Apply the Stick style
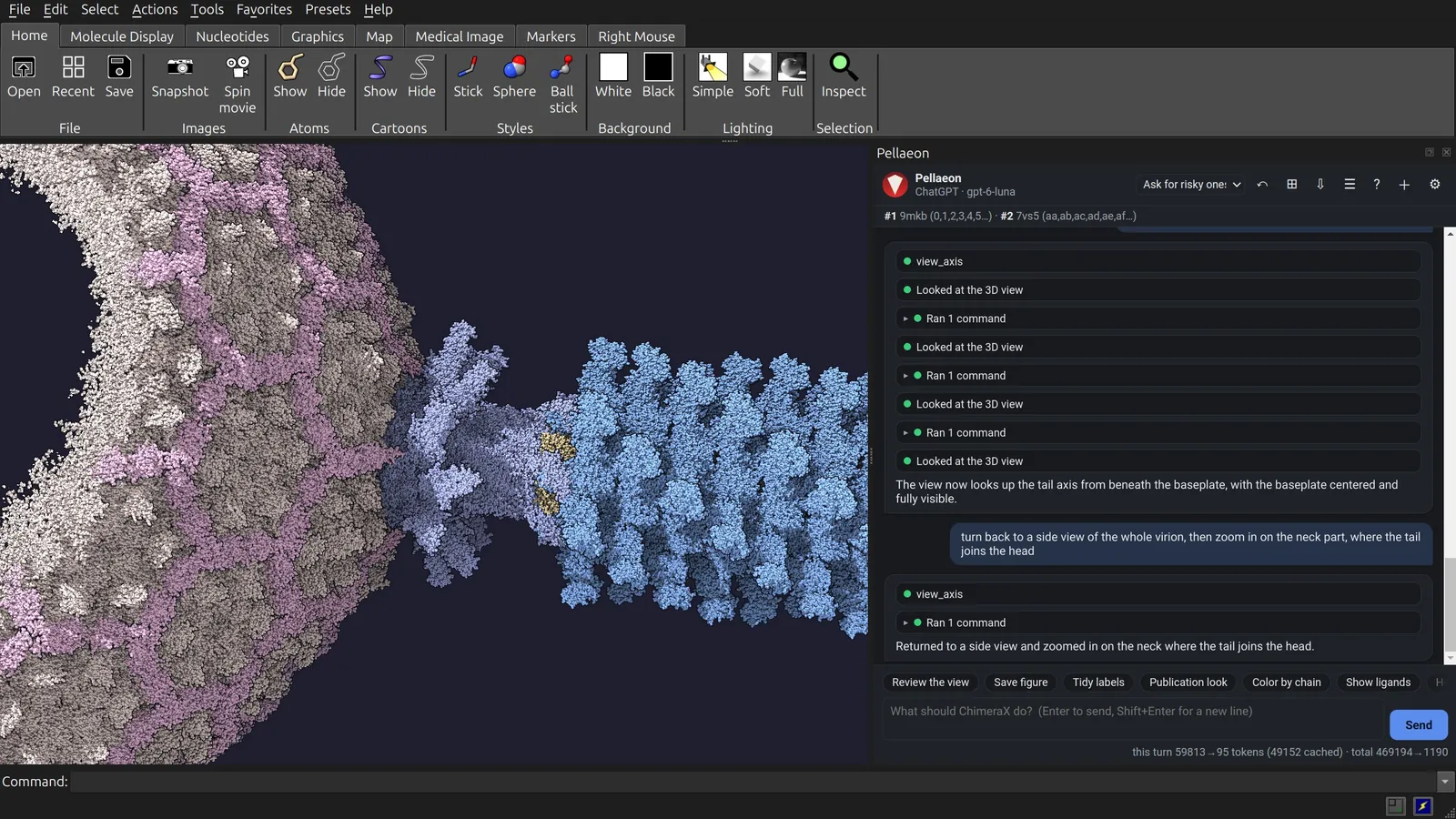This screenshot has width=1456, height=819. click(x=468, y=76)
